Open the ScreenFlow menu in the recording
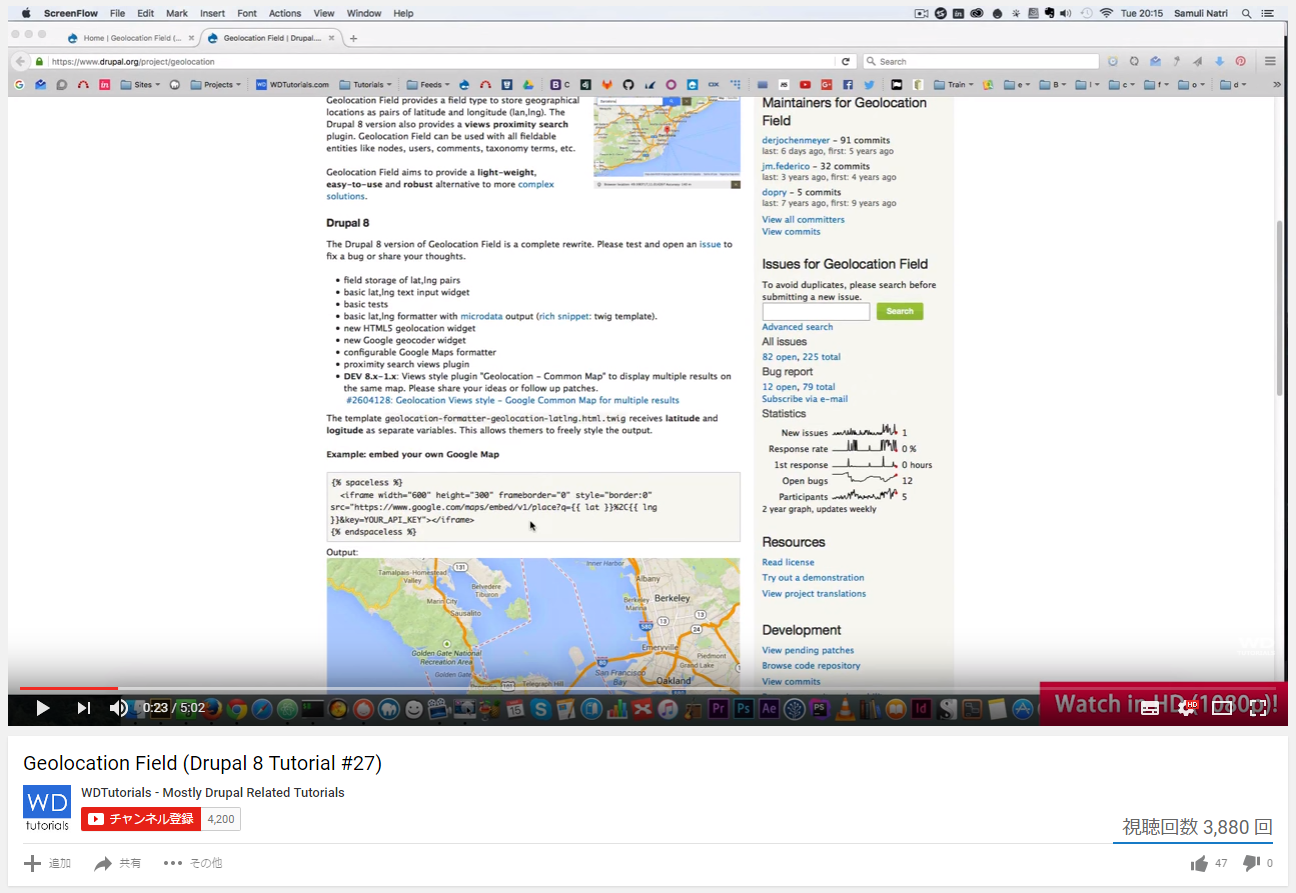This screenshot has width=1296, height=893. click(69, 13)
